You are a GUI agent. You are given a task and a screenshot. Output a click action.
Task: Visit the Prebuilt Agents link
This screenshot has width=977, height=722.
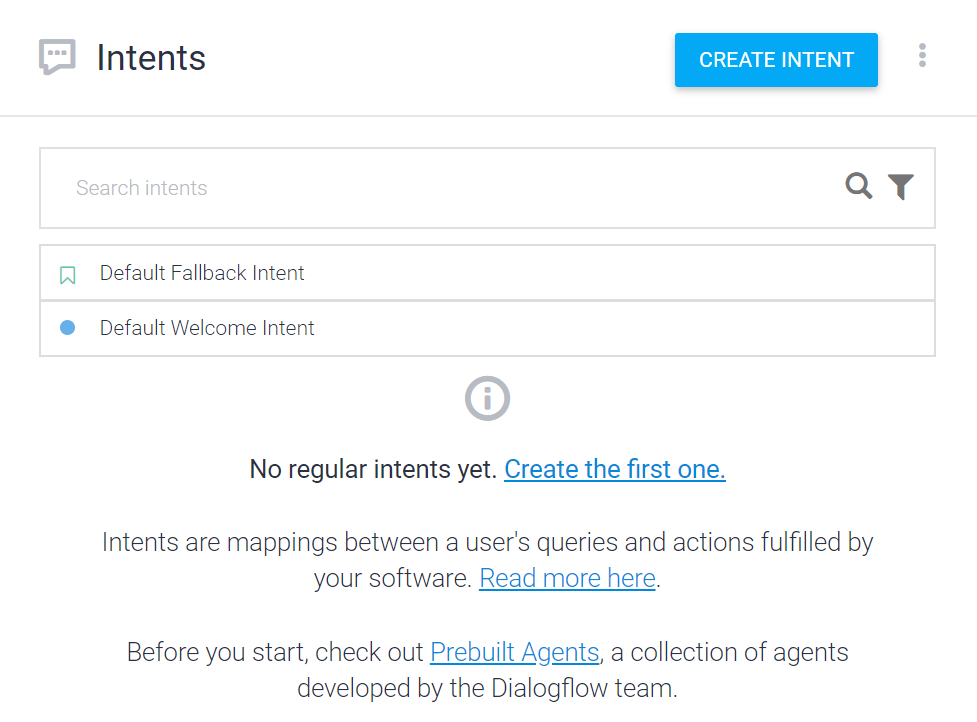pos(515,652)
